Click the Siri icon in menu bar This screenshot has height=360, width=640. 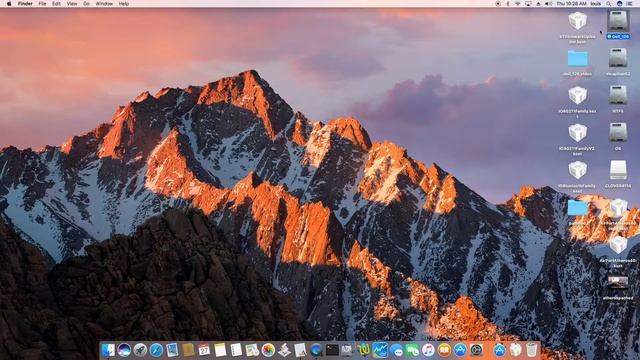click(620, 4)
